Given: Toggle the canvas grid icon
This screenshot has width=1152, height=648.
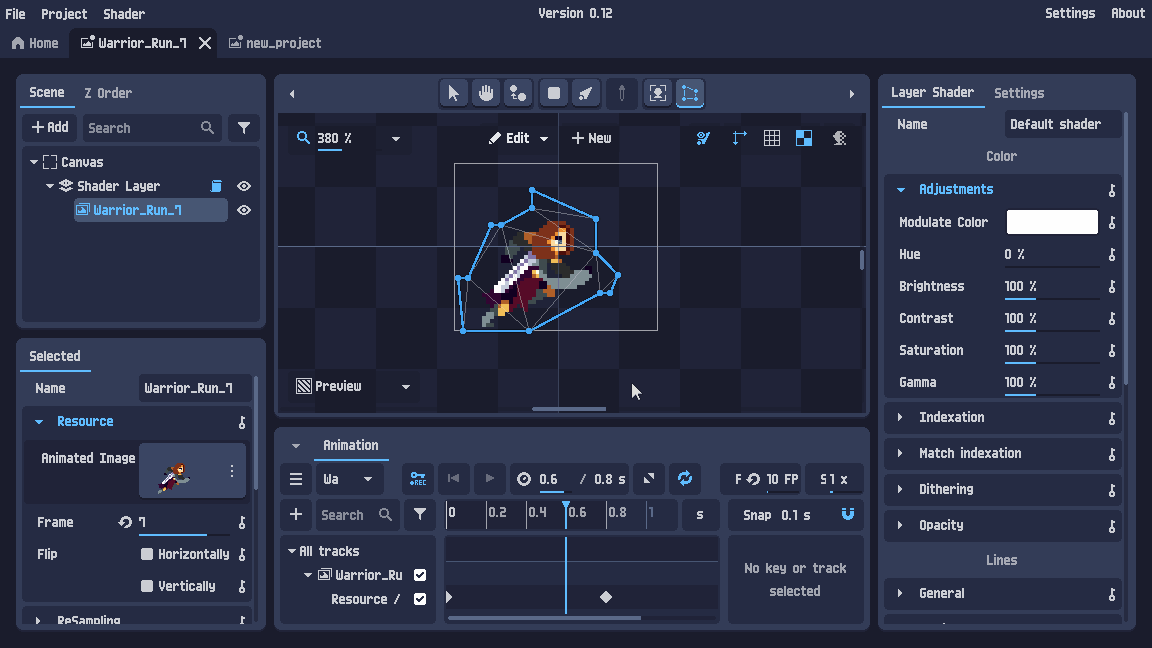Looking at the screenshot, I should click(771, 138).
